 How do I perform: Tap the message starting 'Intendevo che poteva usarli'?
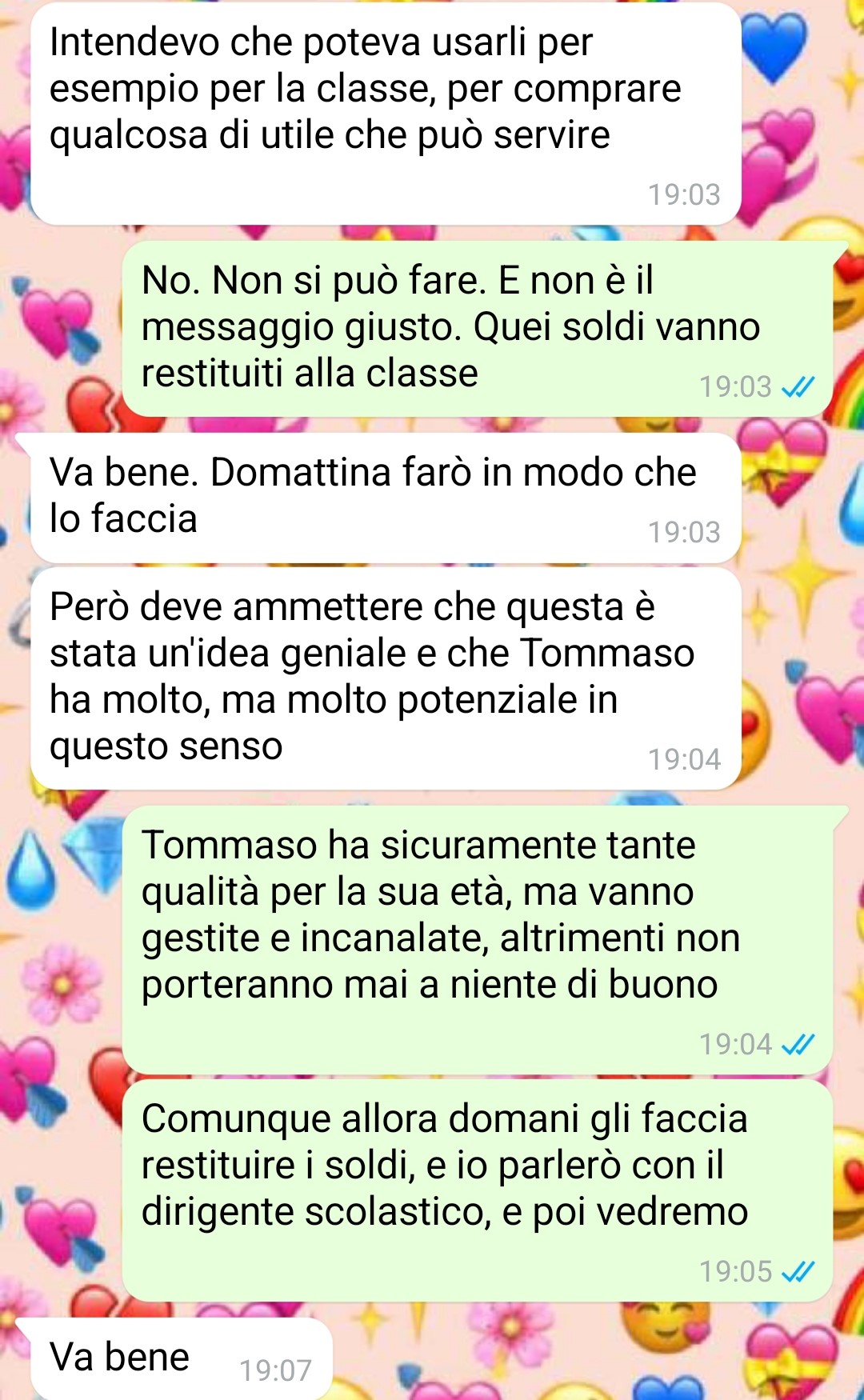386,114
